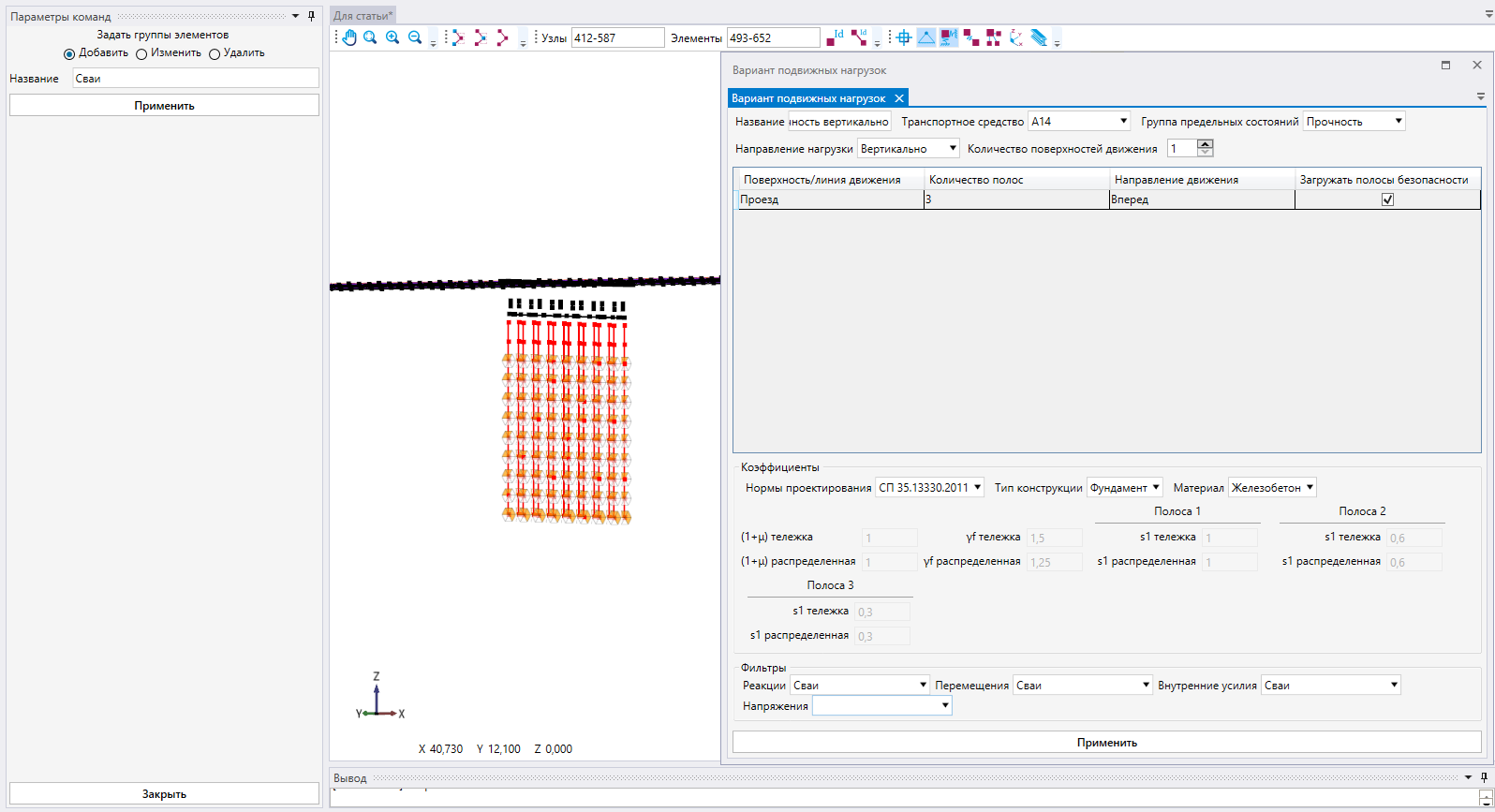The width and height of the screenshot is (1495, 812).
Task: Decrease Количество поверхностей движения value
Action: pyautogui.click(x=1206, y=152)
